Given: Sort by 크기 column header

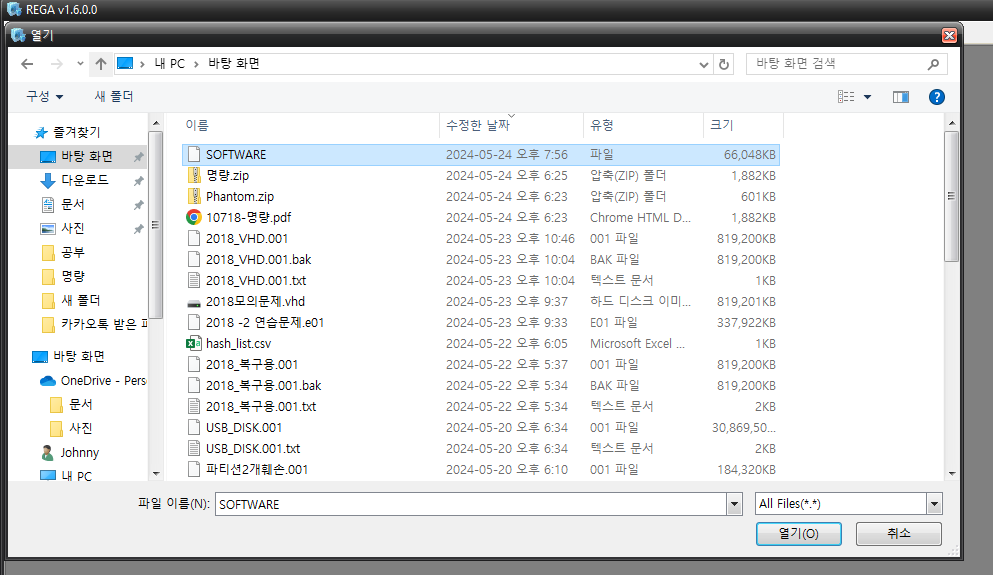Looking at the screenshot, I should [x=721, y=125].
